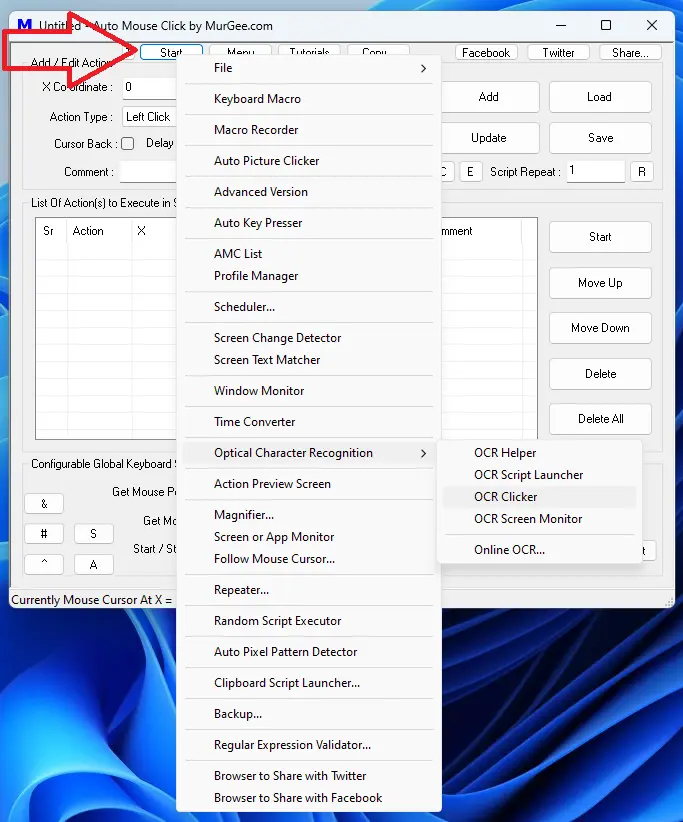Click Script Repeat input field

click(596, 171)
